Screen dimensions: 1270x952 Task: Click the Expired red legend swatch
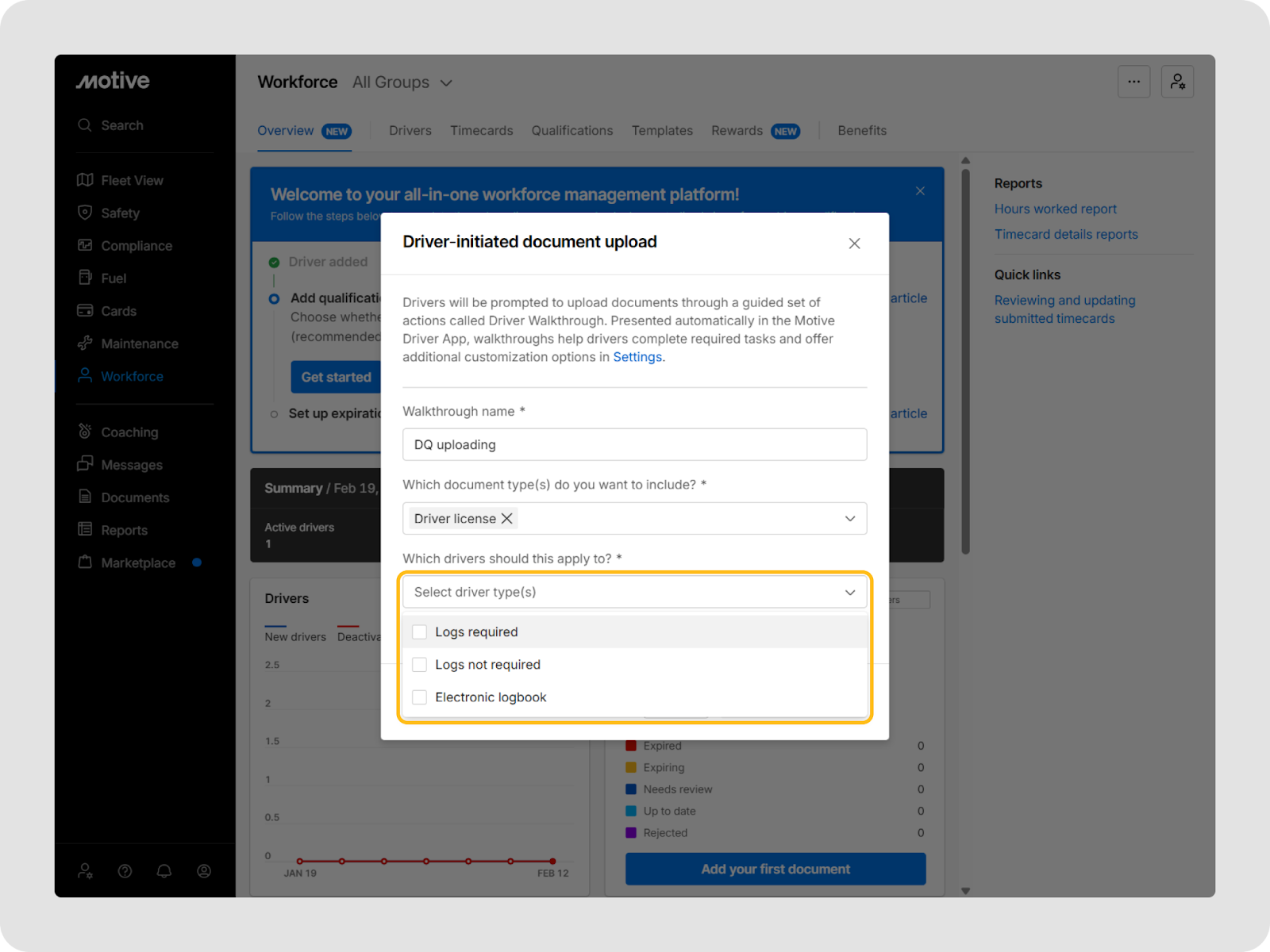(x=631, y=746)
